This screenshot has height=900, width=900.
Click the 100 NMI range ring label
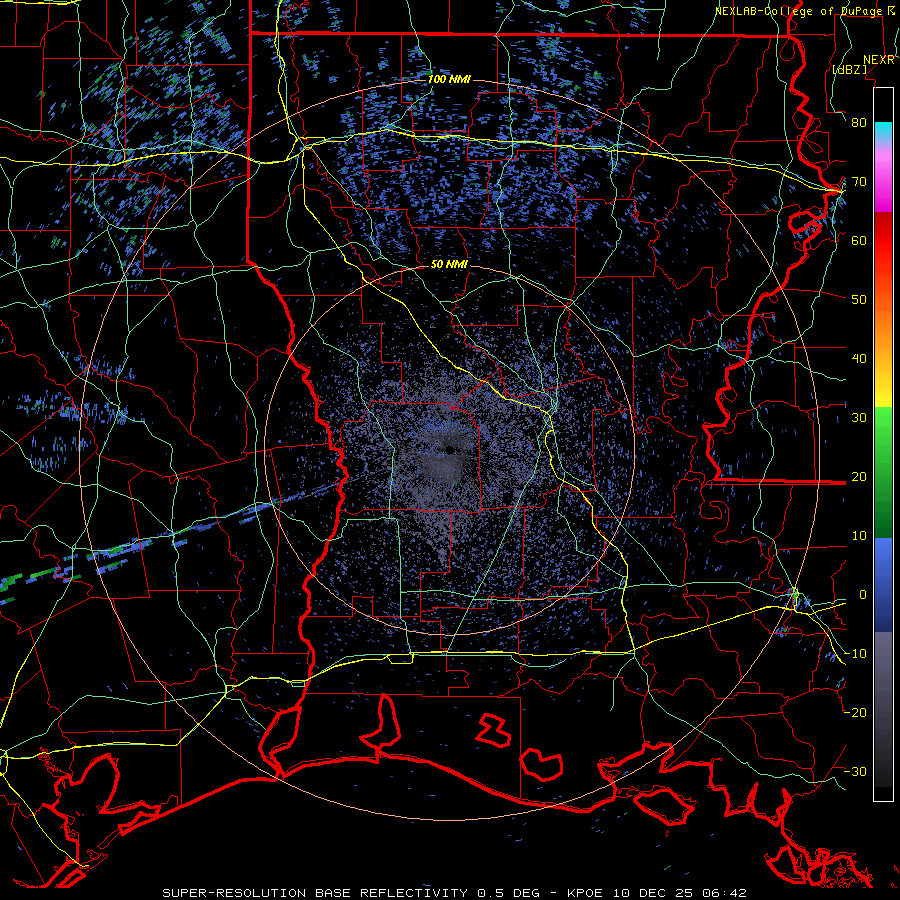click(x=449, y=79)
